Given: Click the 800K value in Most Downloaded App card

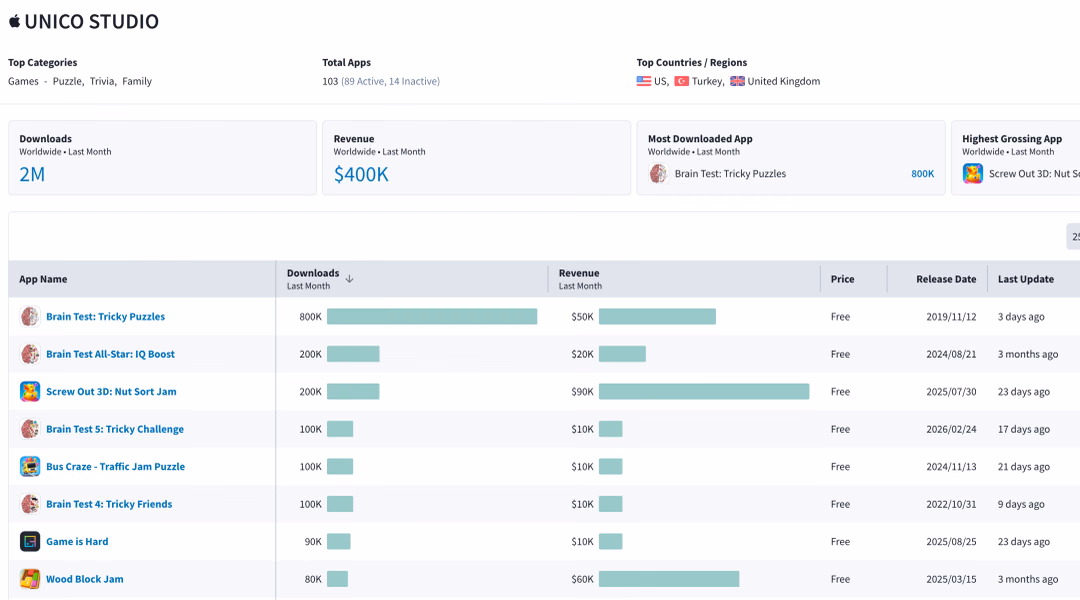Looking at the screenshot, I should 922,174.
